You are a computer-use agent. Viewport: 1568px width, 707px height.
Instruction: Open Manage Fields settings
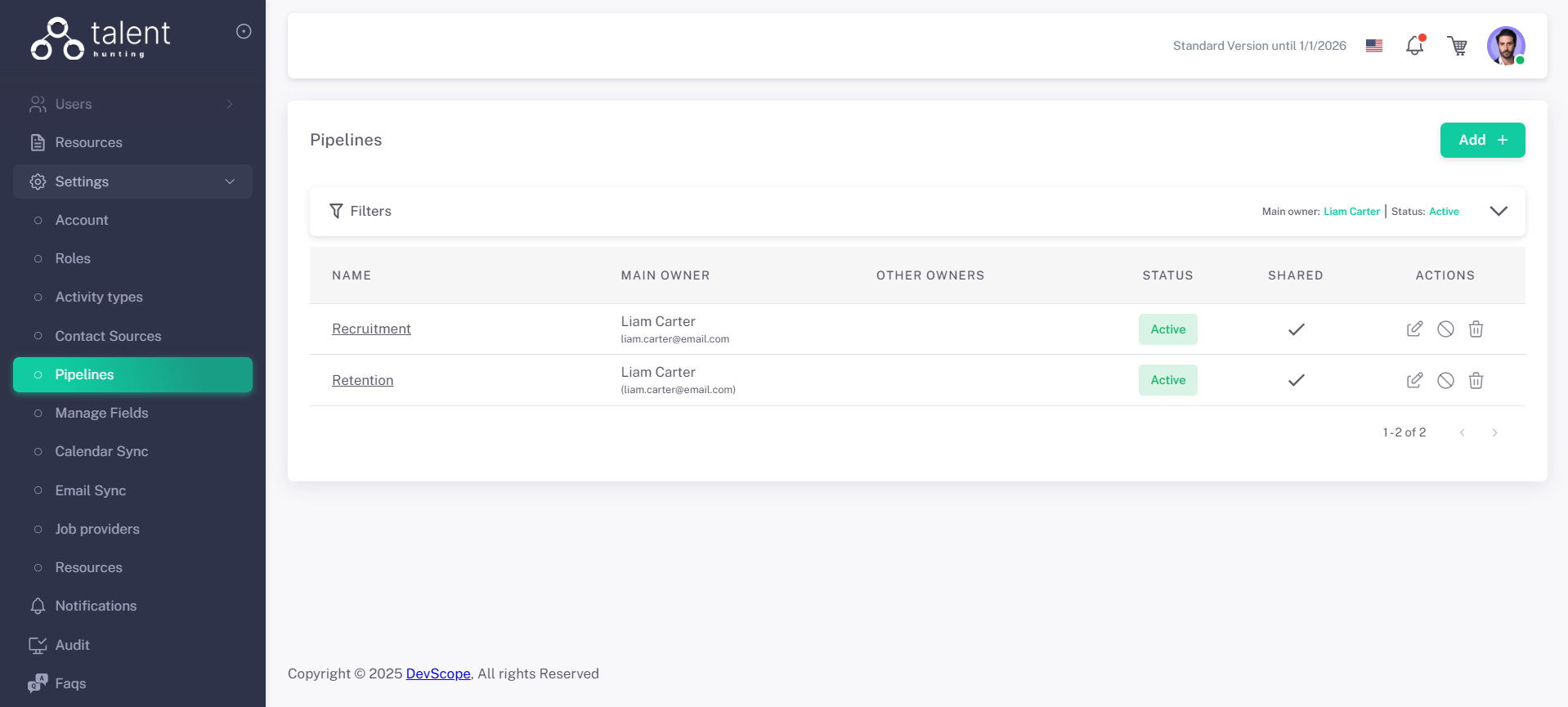(101, 413)
